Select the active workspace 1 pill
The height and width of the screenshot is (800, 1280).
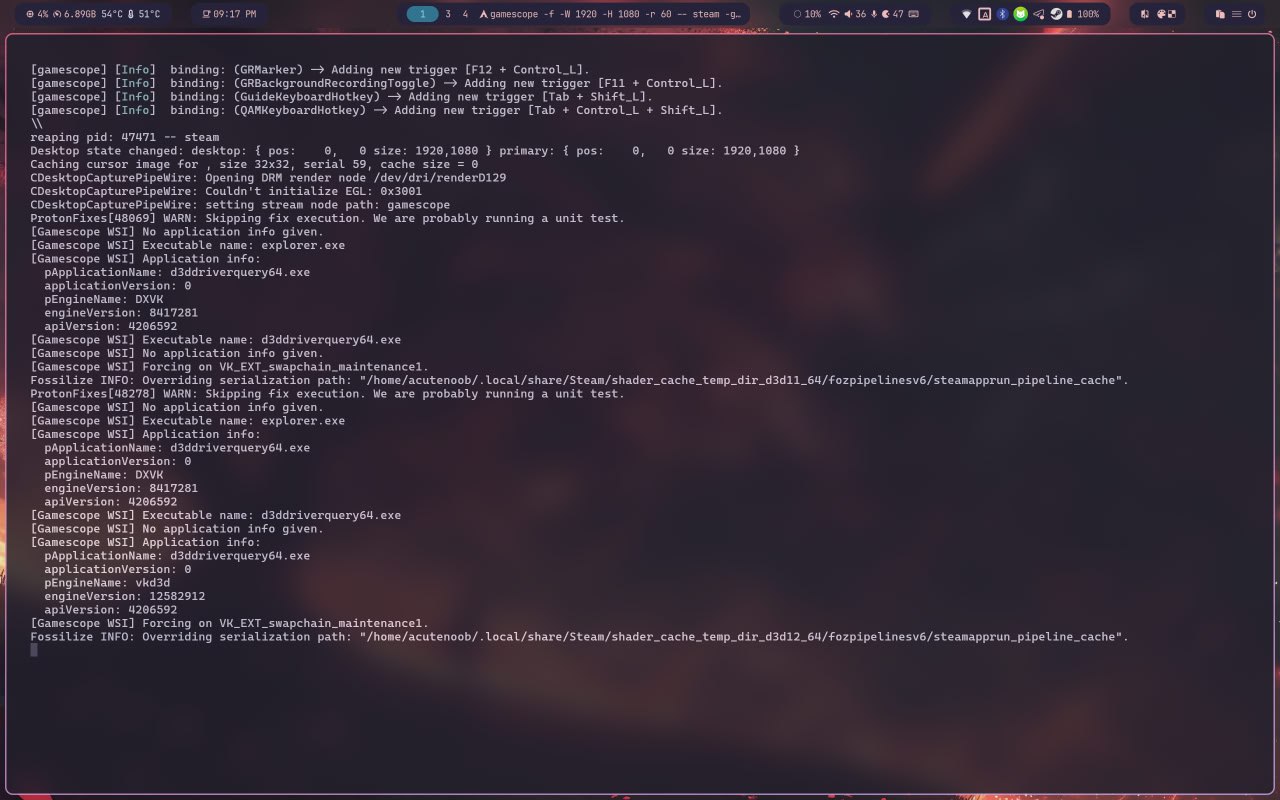click(x=422, y=14)
